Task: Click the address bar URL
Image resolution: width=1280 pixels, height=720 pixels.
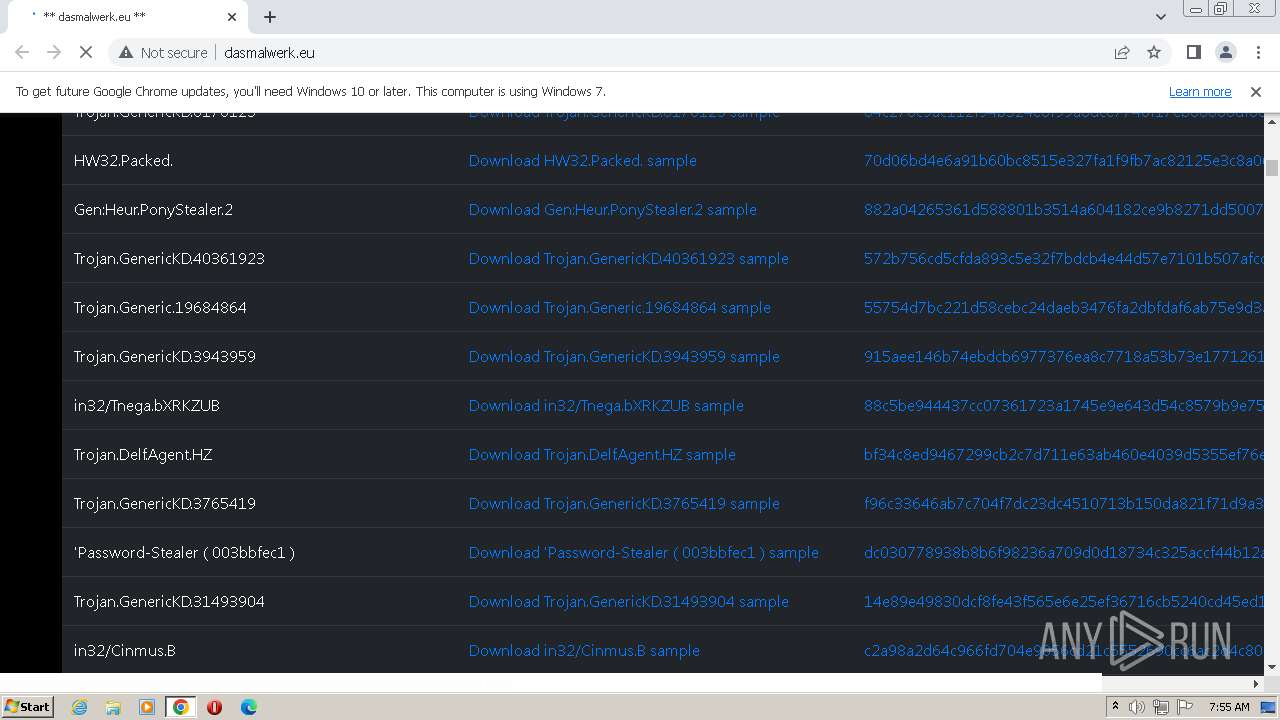Action: [x=270, y=52]
